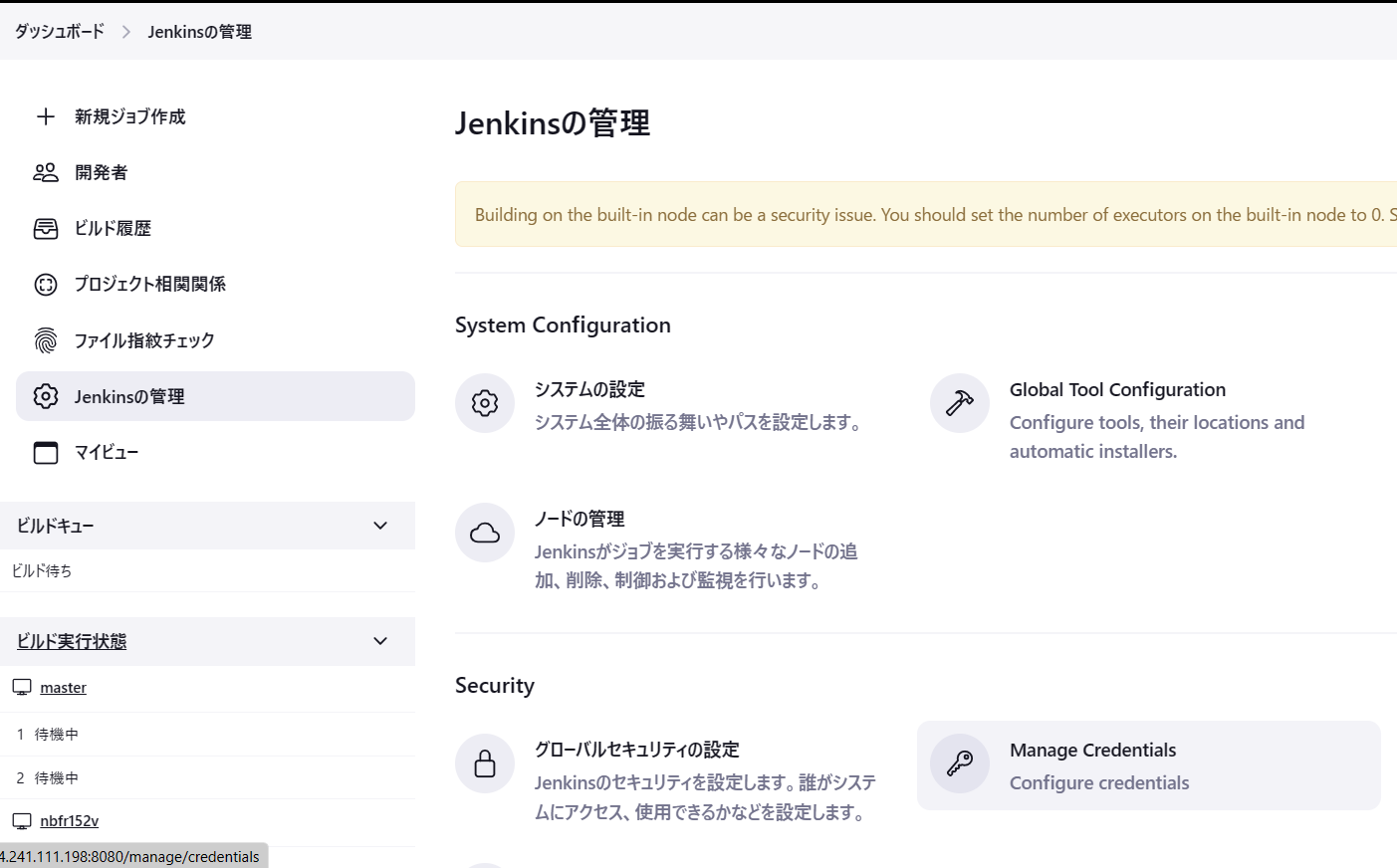Open ビルド履歴 from the sidebar
Screen dimensions: 1397x868
(112, 228)
